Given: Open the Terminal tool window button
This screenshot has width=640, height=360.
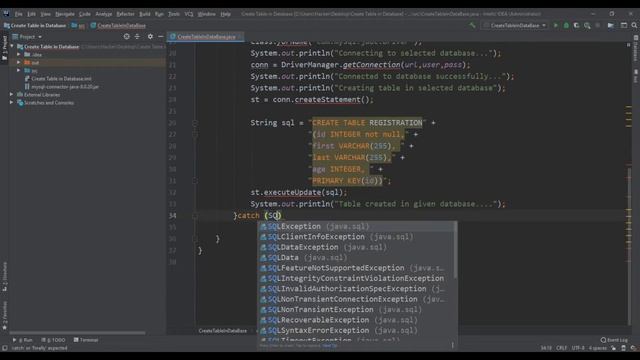Looking at the screenshot, I should pyautogui.click(x=86, y=340).
